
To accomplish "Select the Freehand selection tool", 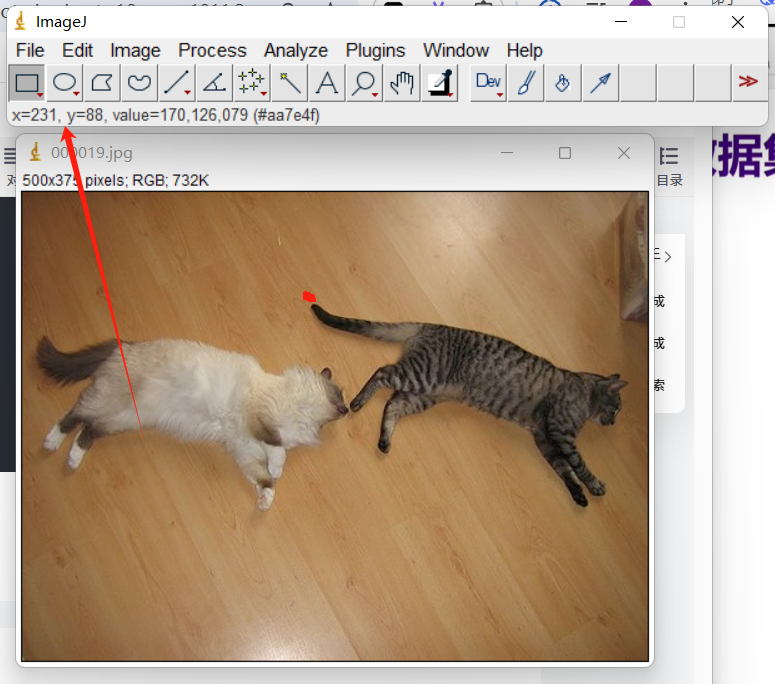I will (139, 83).
